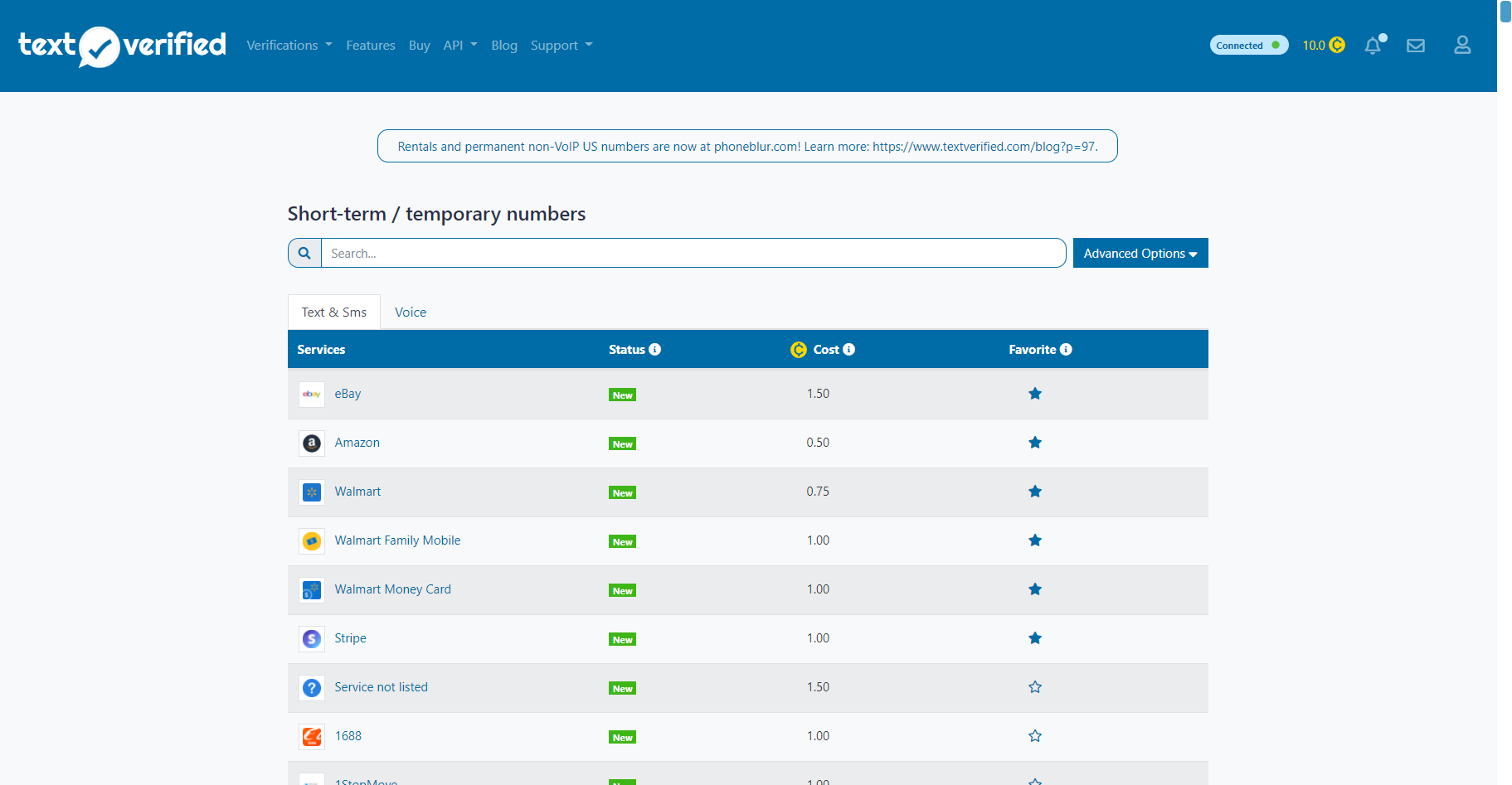Switch to the Voice tab
This screenshot has width=1512, height=785.
tap(411, 313)
